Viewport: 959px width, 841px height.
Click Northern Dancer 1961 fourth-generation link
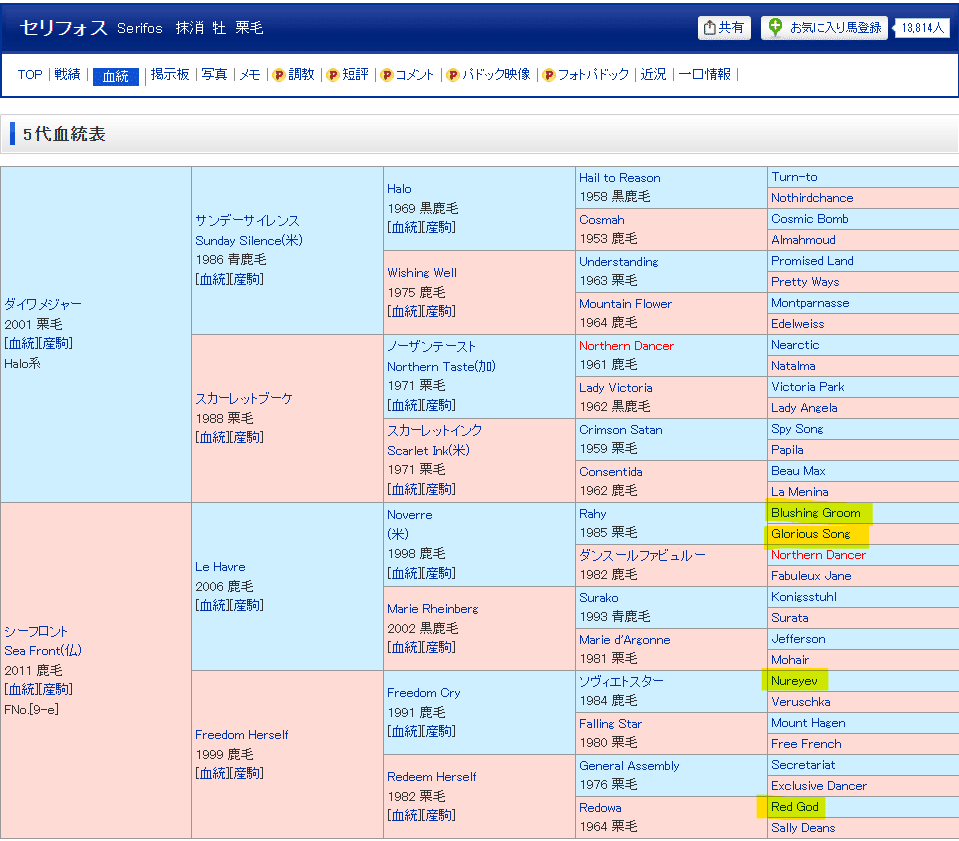[x=626, y=346]
